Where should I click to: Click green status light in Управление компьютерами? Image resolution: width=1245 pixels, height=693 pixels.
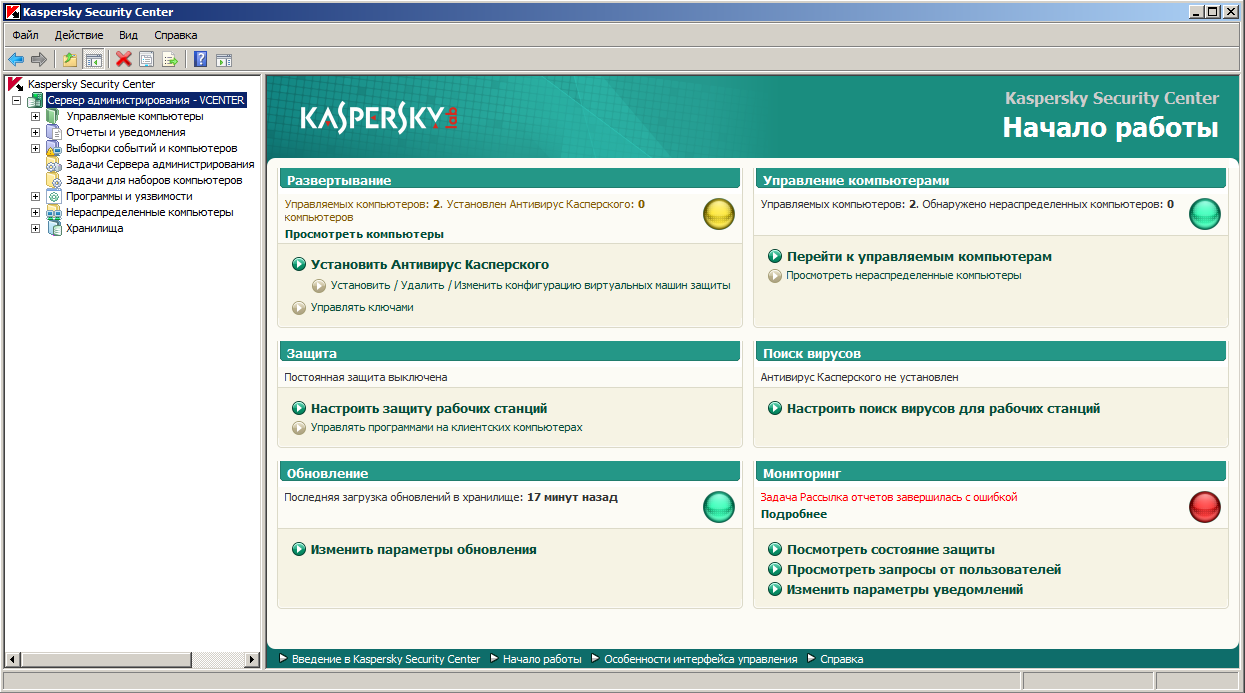click(1205, 214)
